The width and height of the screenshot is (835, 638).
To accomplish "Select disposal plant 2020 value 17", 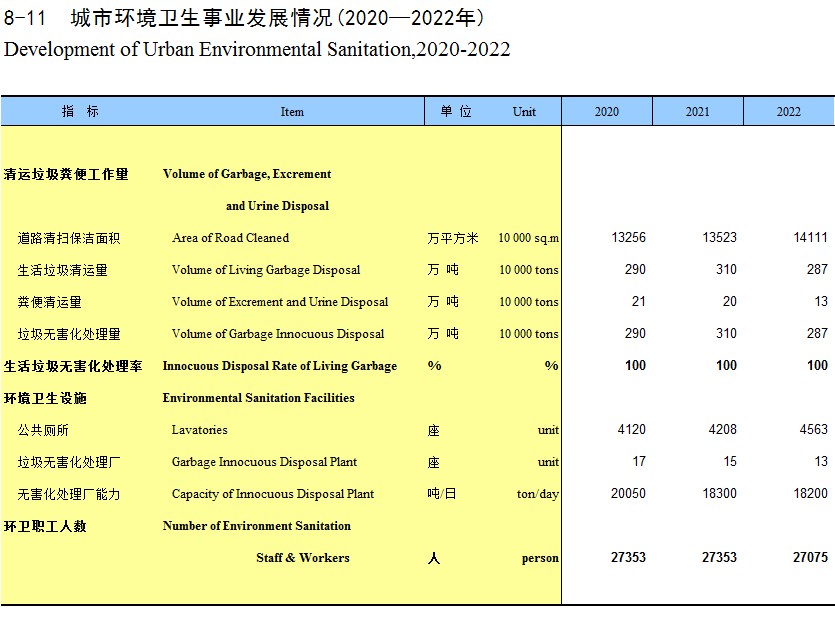I will click(x=639, y=461).
